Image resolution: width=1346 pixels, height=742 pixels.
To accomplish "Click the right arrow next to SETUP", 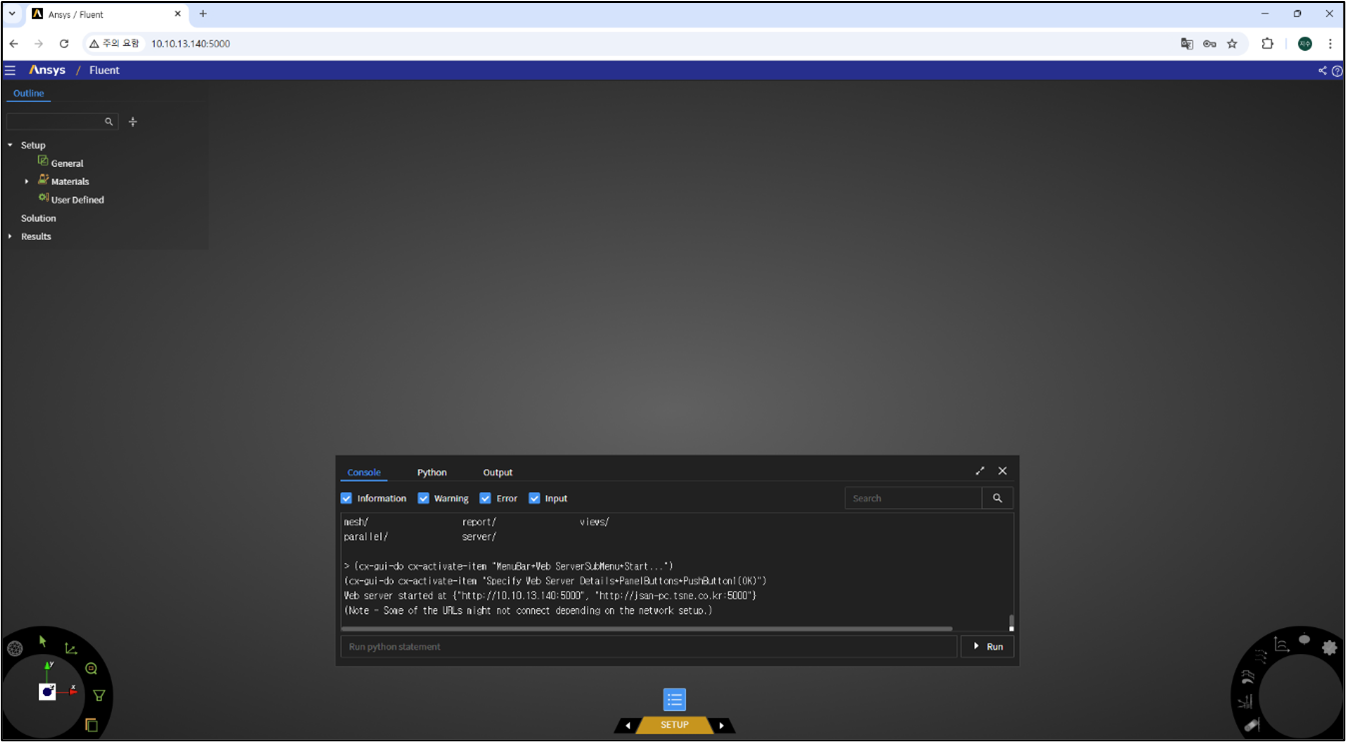I will coord(722,725).
